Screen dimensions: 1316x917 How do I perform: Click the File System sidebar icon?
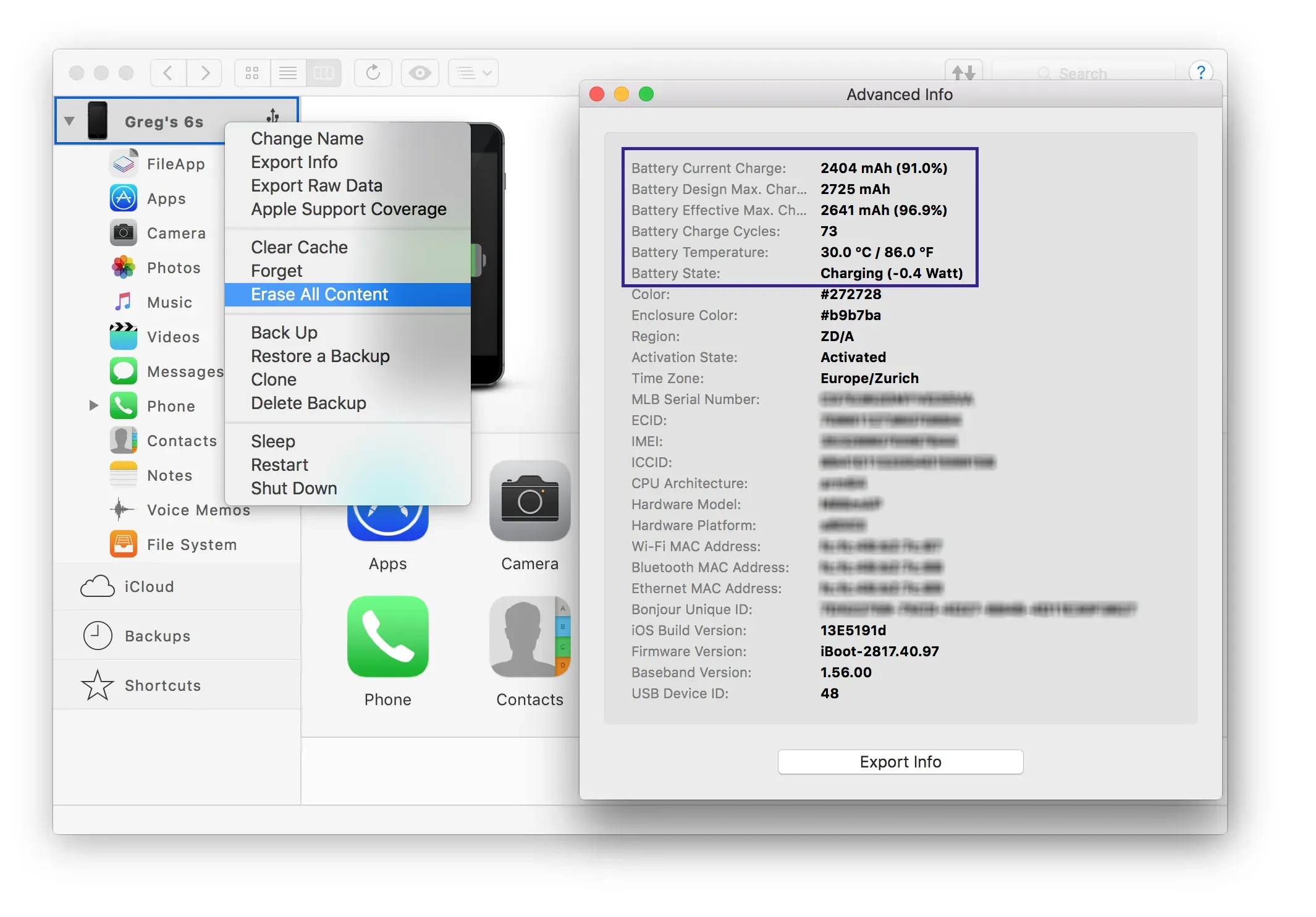[x=124, y=544]
